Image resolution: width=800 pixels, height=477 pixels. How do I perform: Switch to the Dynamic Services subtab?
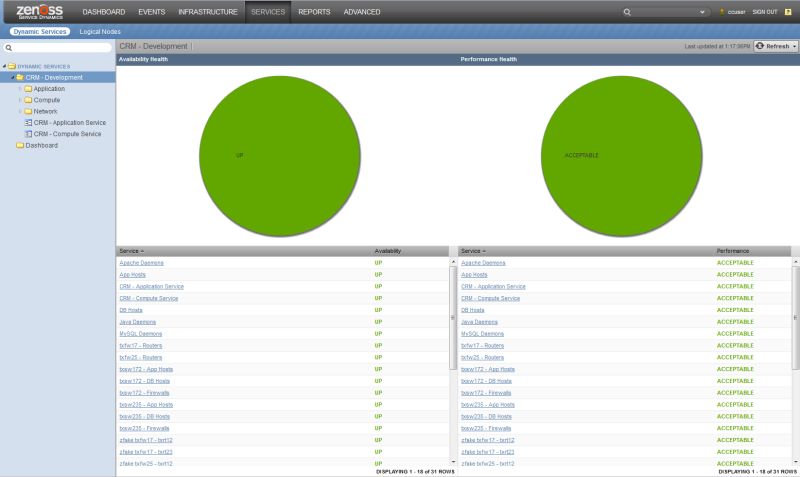(40, 32)
